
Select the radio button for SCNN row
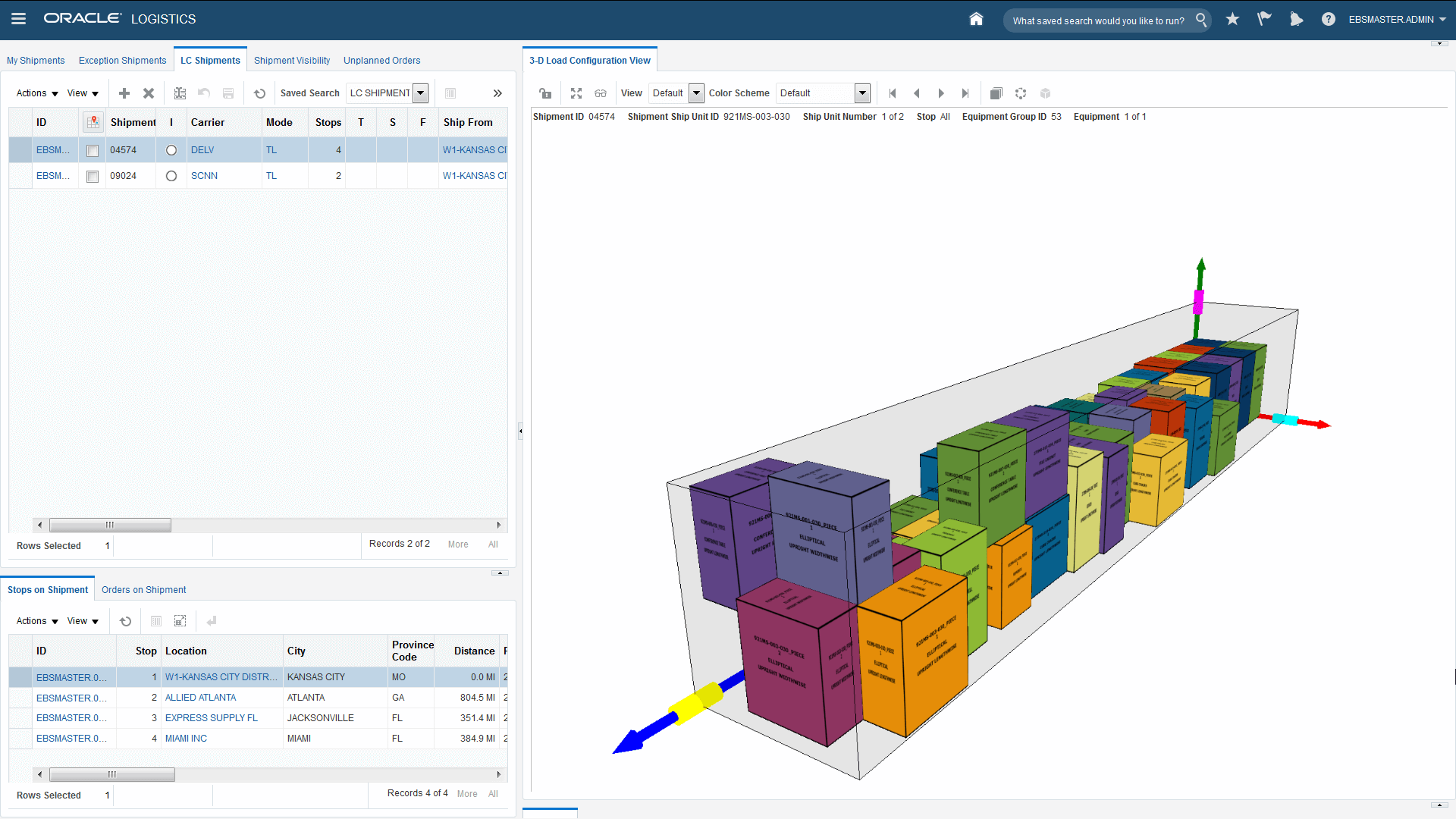tap(171, 176)
